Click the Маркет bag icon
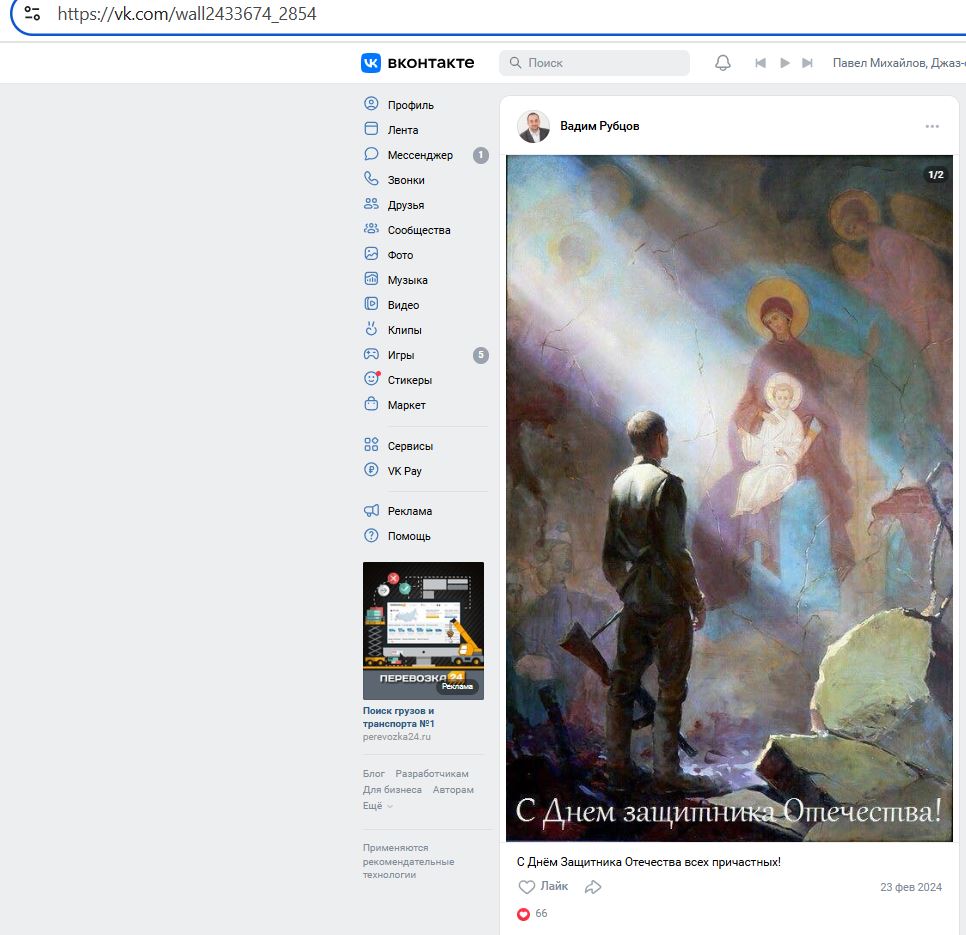 [371, 404]
